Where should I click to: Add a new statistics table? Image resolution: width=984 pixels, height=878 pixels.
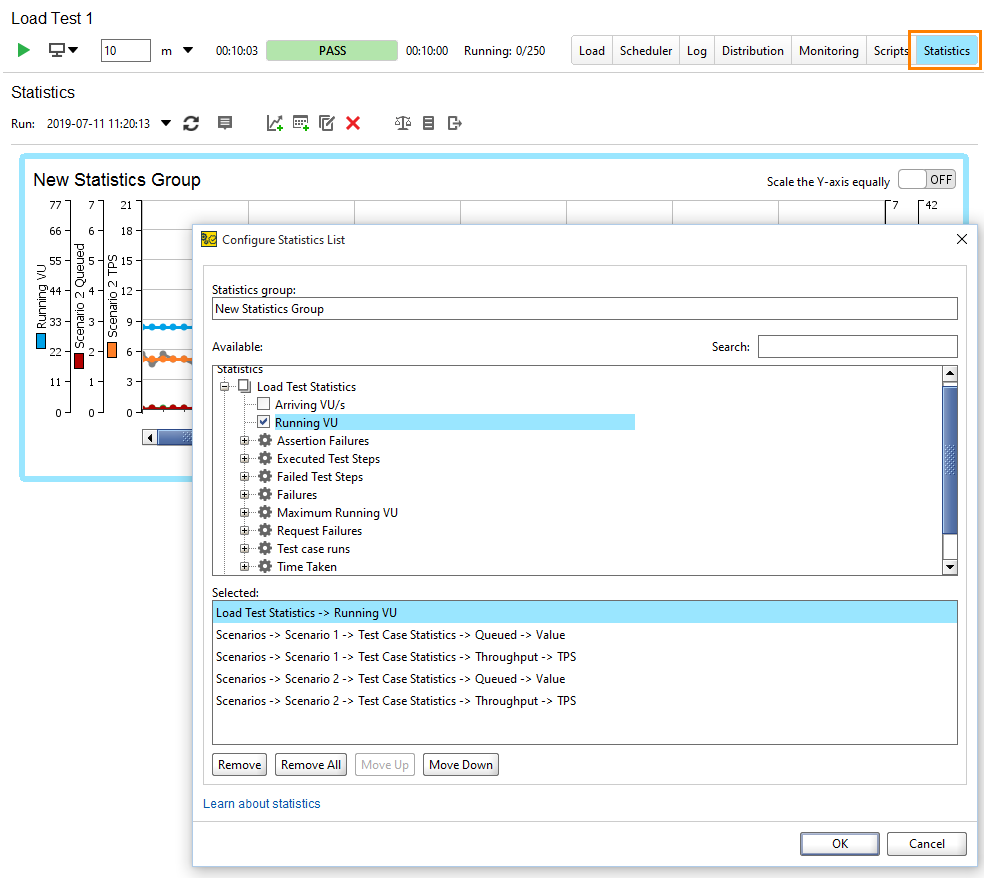pyautogui.click(x=300, y=122)
